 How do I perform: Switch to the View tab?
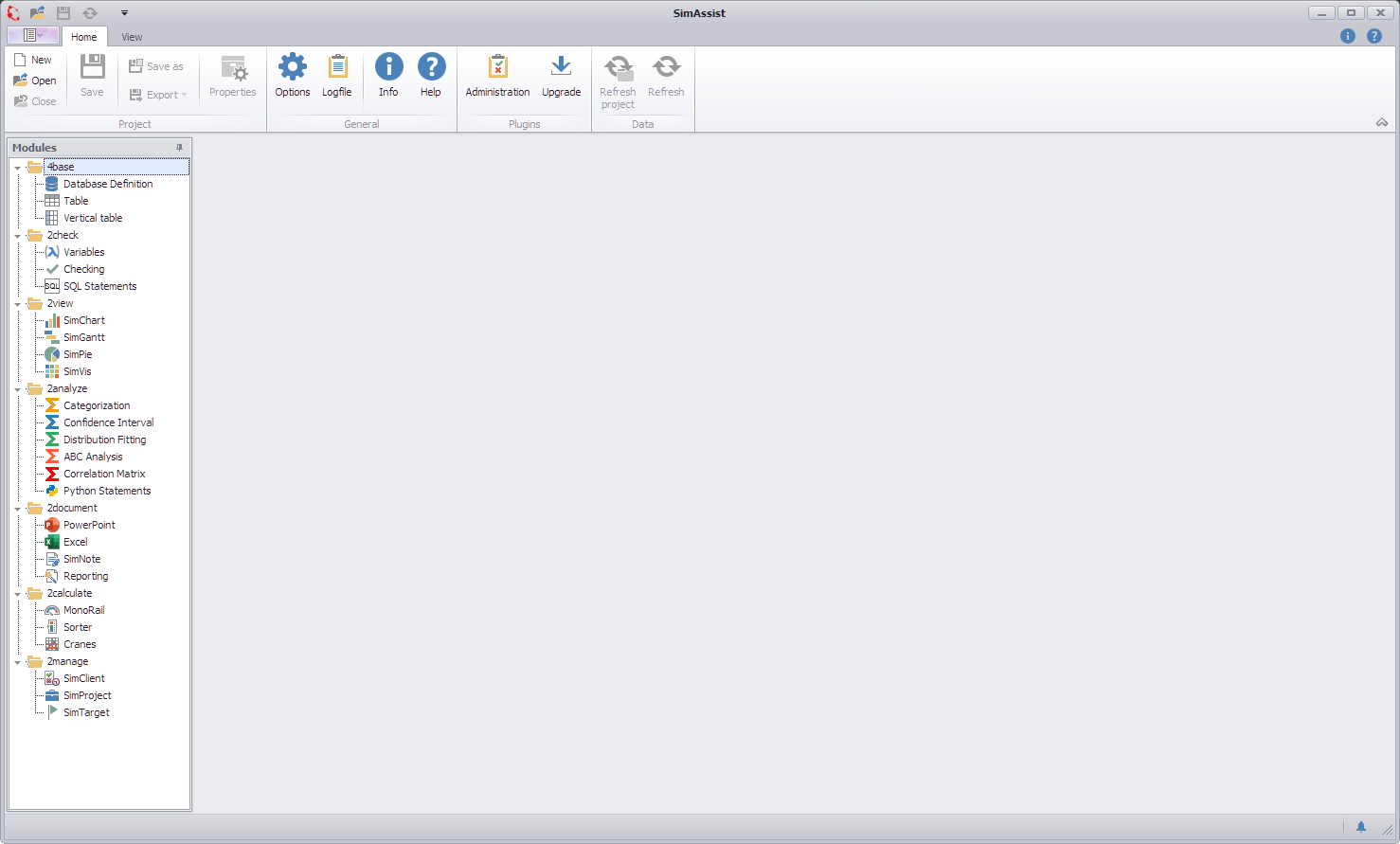[131, 37]
